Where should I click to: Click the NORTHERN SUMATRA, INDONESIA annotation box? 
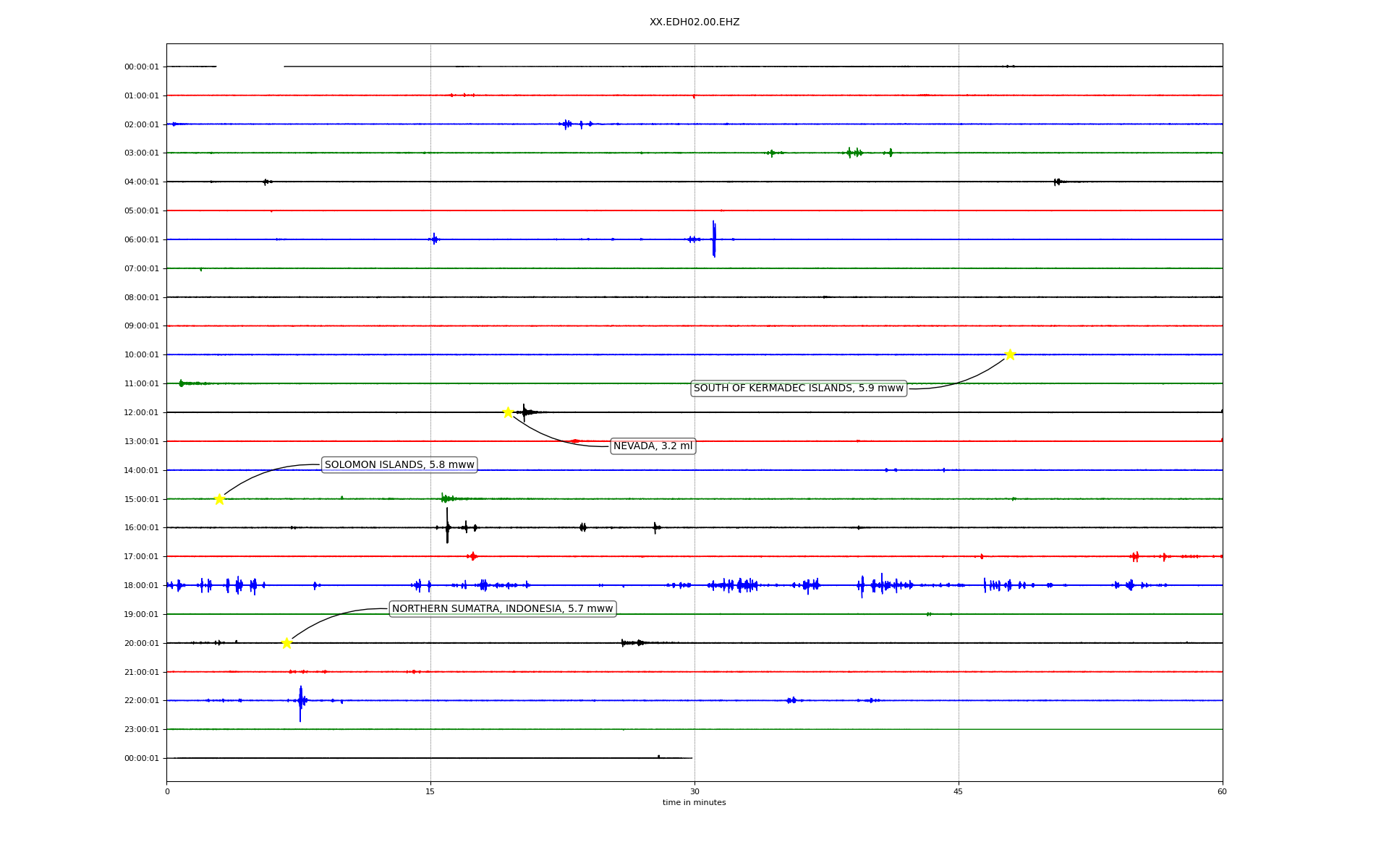click(502, 609)
